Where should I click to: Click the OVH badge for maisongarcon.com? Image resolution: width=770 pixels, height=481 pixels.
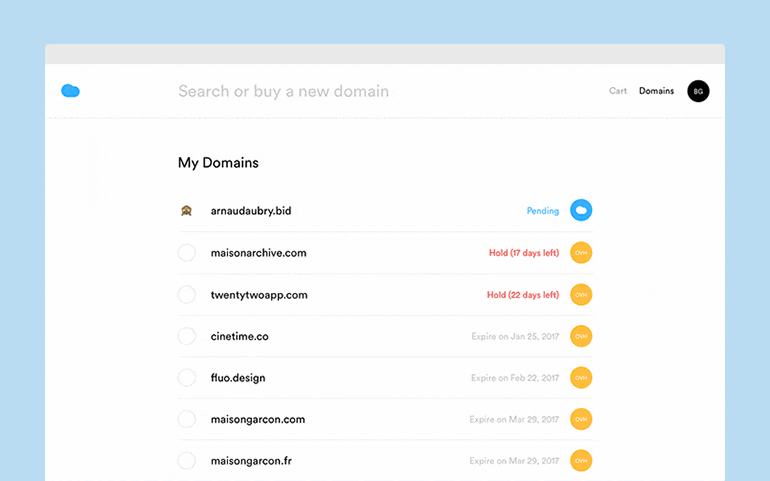pyautogui.click(x=581, y=419)
